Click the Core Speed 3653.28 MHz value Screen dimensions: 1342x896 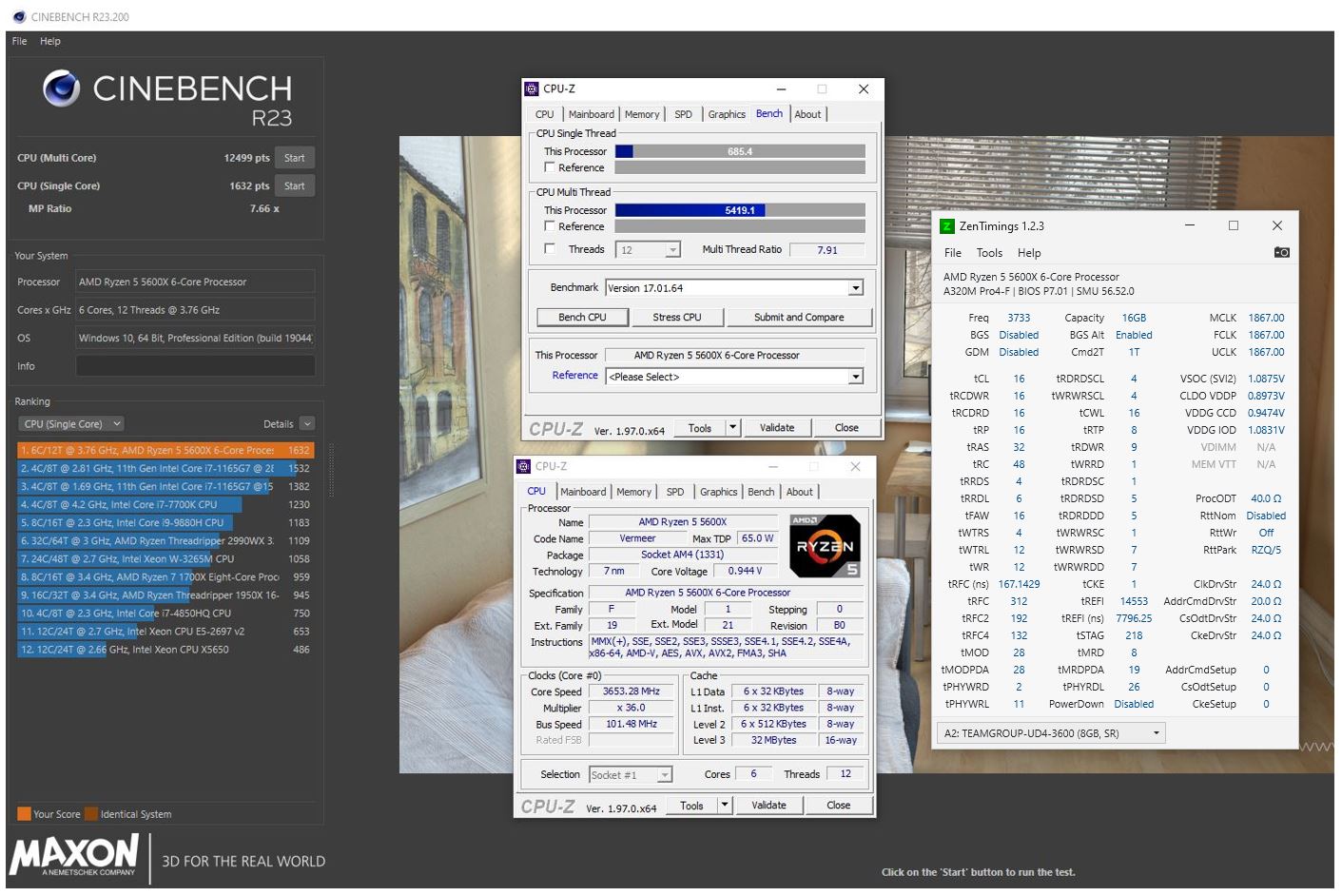pyautogui.click(x=632, y=691)
